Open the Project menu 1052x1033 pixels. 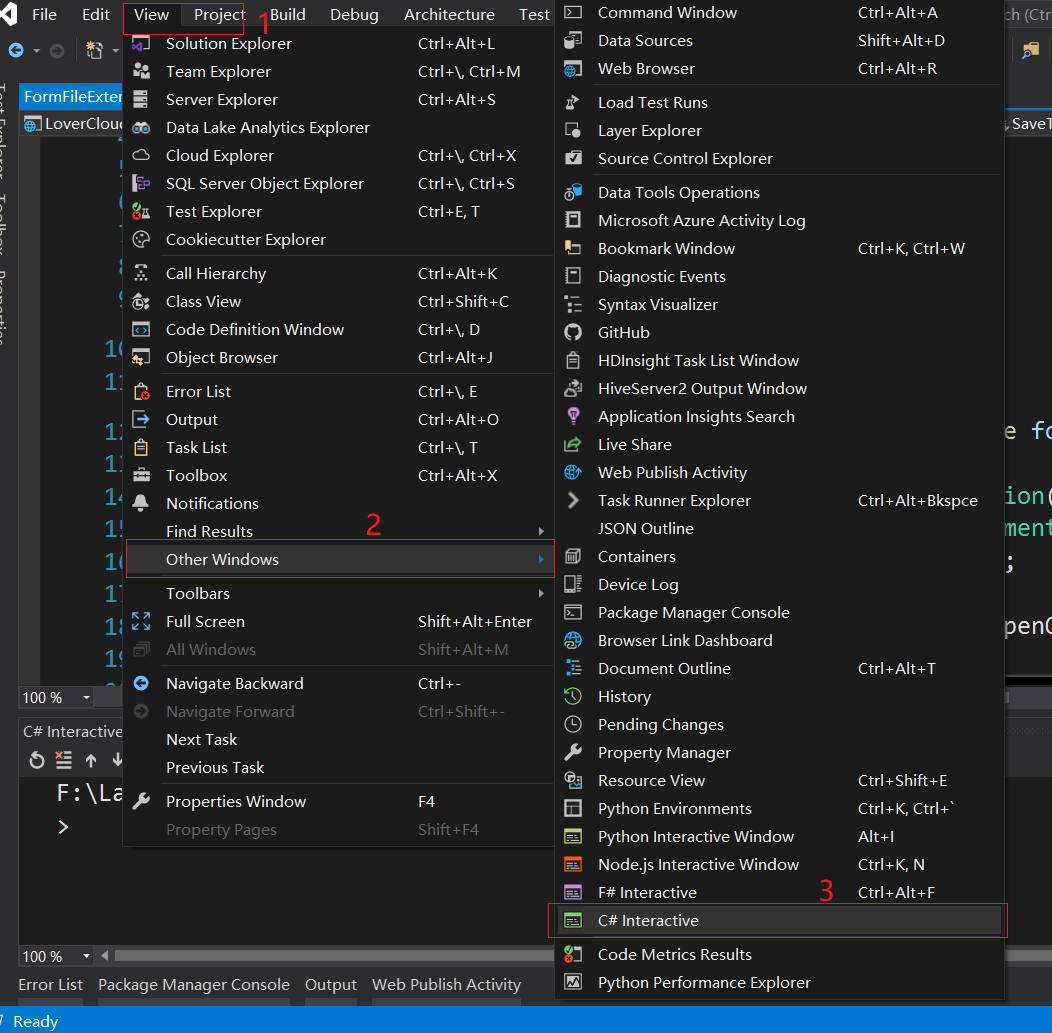click(219, 15)
